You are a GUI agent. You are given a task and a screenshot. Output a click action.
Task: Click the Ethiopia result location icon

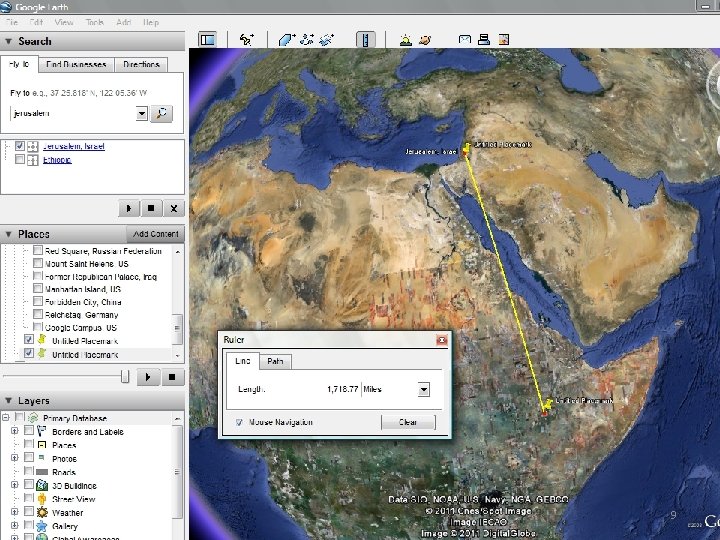33,160
